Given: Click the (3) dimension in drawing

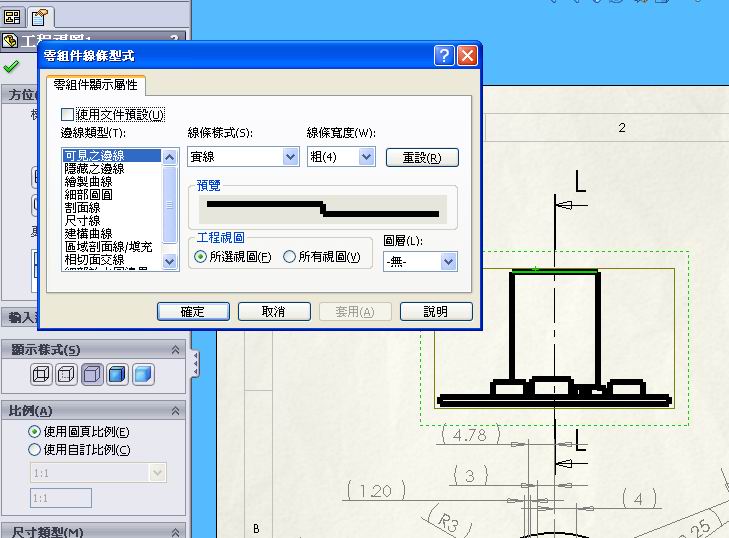Looking at the screenshot, I should pyautogui.click(x=470, y=476).
